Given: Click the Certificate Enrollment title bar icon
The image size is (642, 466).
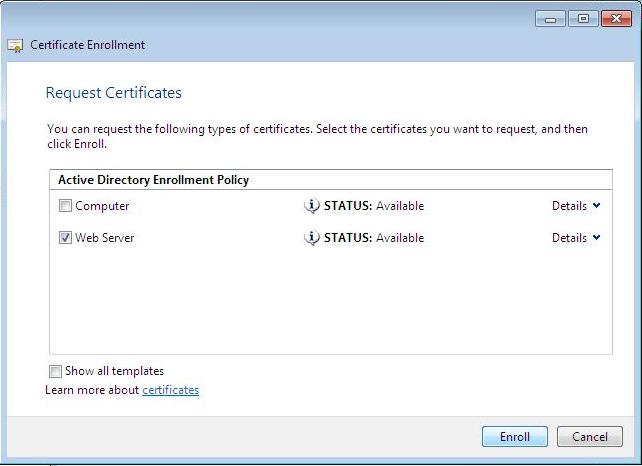Looking at the screenshot, I should 15,45.
